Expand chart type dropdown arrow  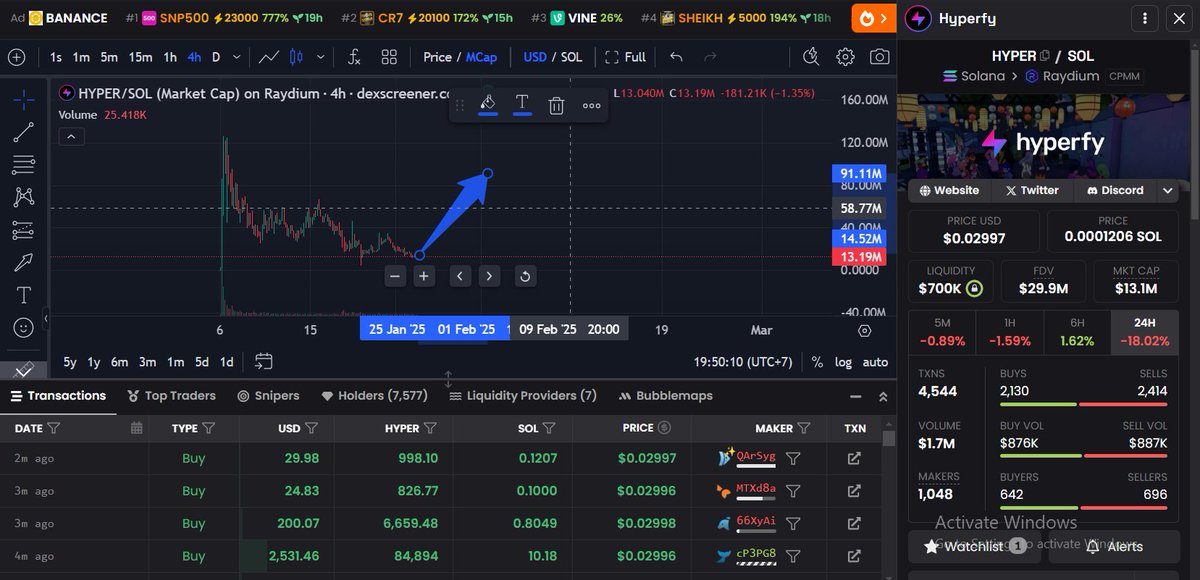tap(320, 57)
